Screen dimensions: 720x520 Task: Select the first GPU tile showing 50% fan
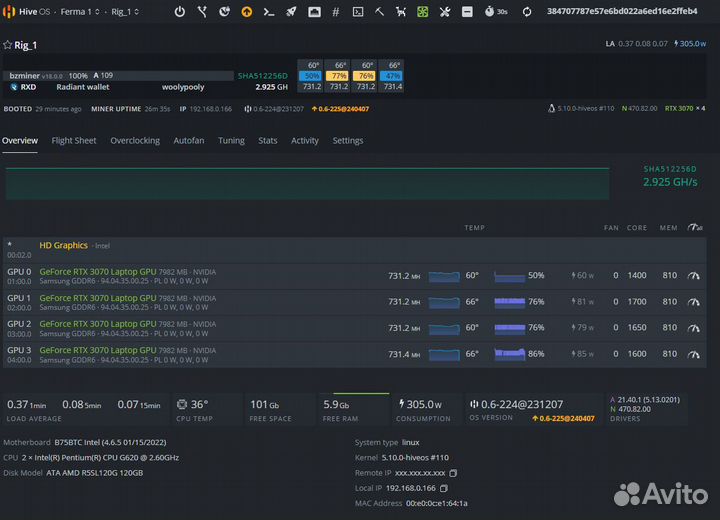coord(311,76)
